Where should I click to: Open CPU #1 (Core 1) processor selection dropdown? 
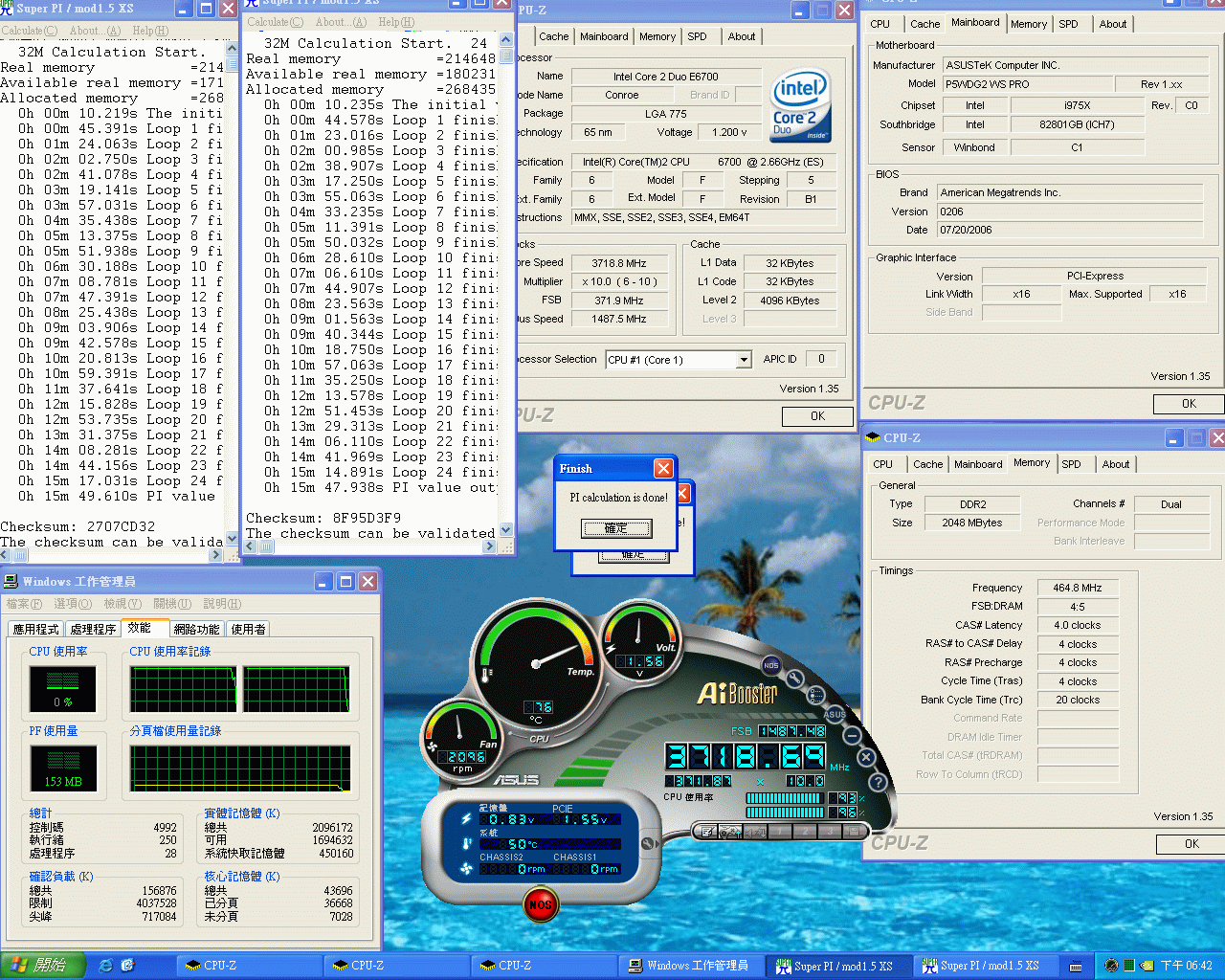pos(743,360)
